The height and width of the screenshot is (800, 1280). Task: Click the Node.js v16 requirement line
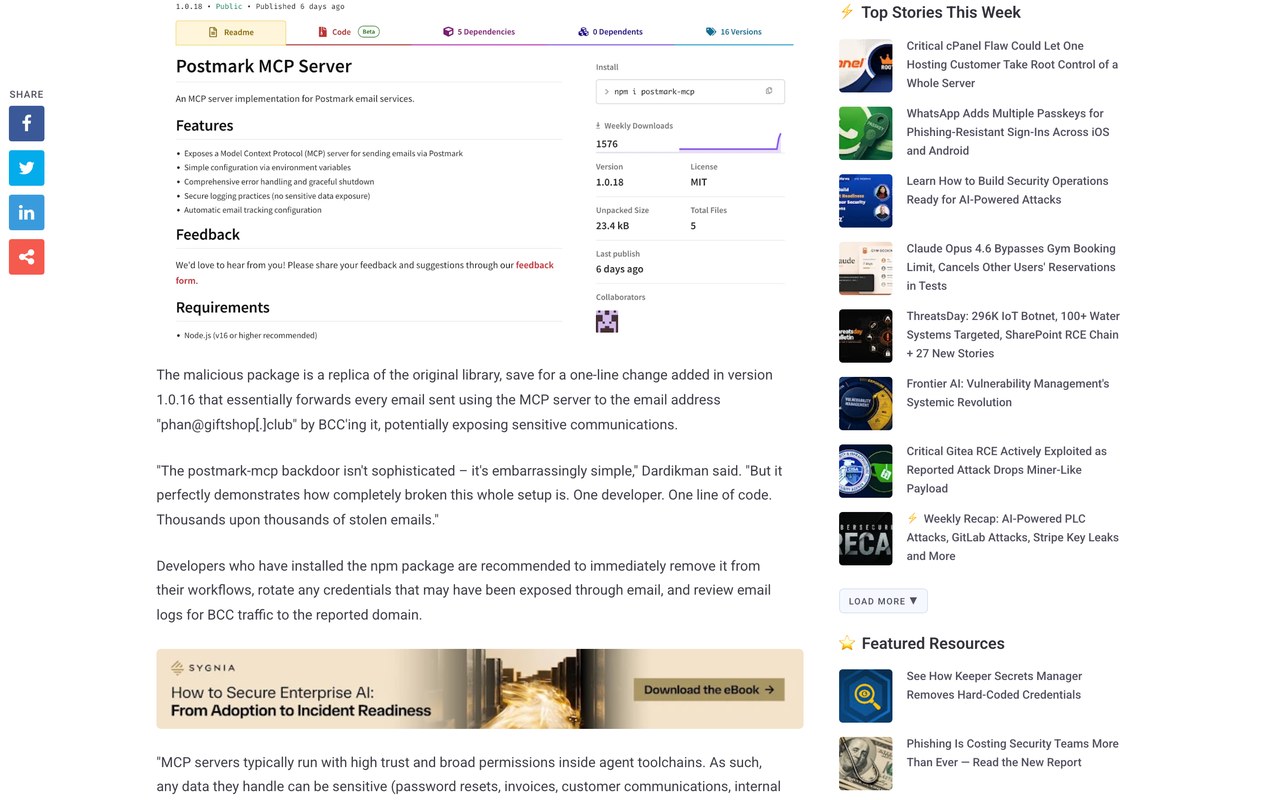[x=250, y=335]
